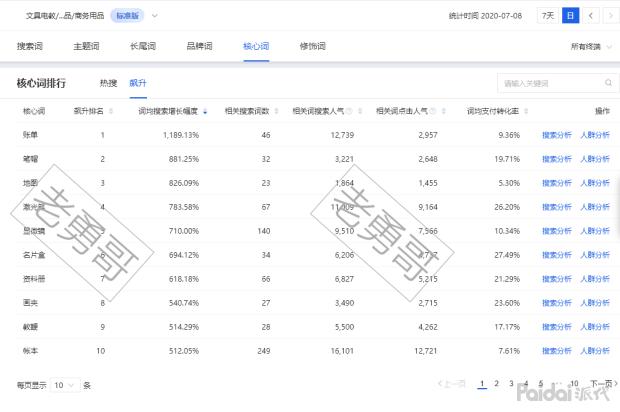This screenshot has width=620, height=412.
Task: Go to previous date with left arrow
Action: click(591, 16)
